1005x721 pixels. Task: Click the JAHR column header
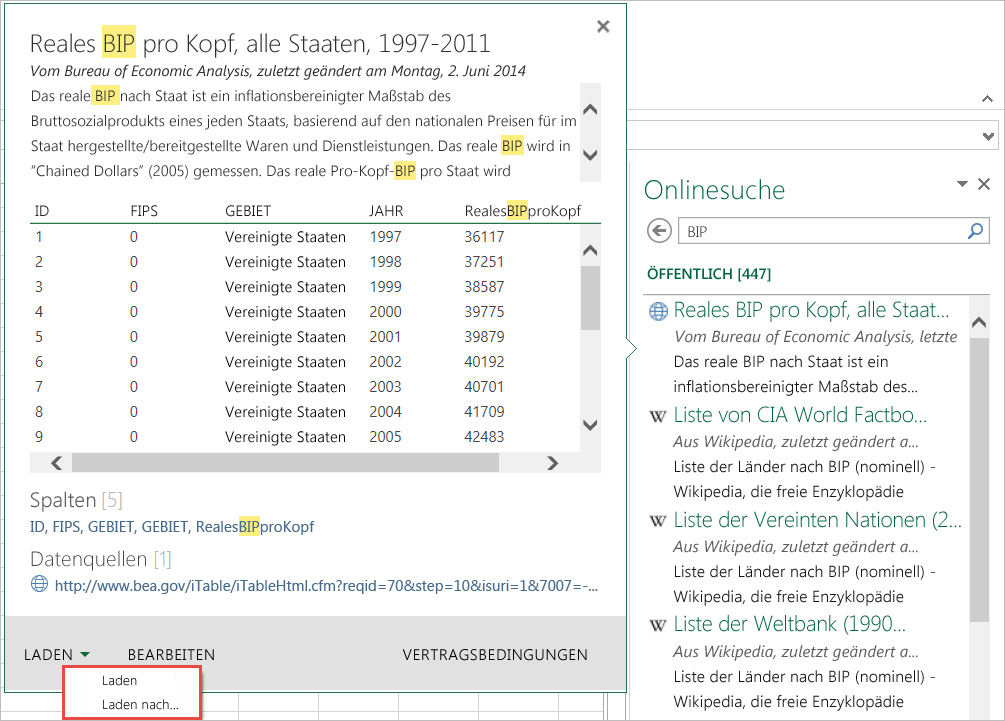[x=386, y=211]
